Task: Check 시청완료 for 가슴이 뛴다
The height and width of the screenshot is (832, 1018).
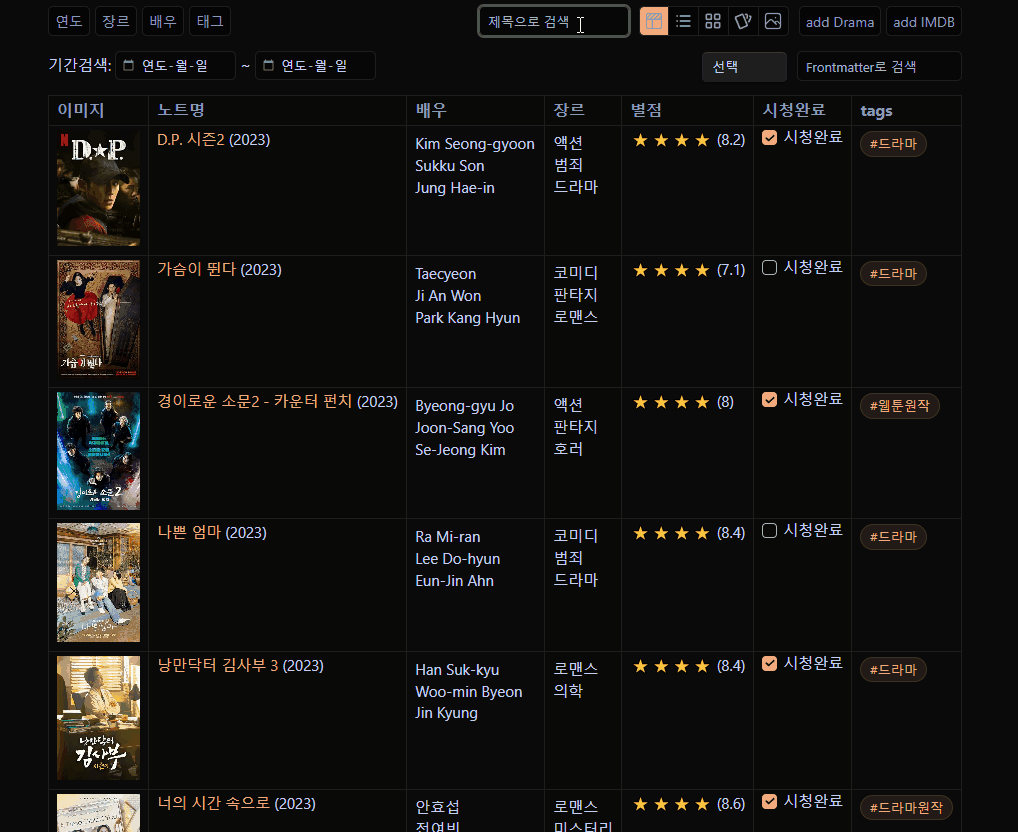Action: point(769,267)
